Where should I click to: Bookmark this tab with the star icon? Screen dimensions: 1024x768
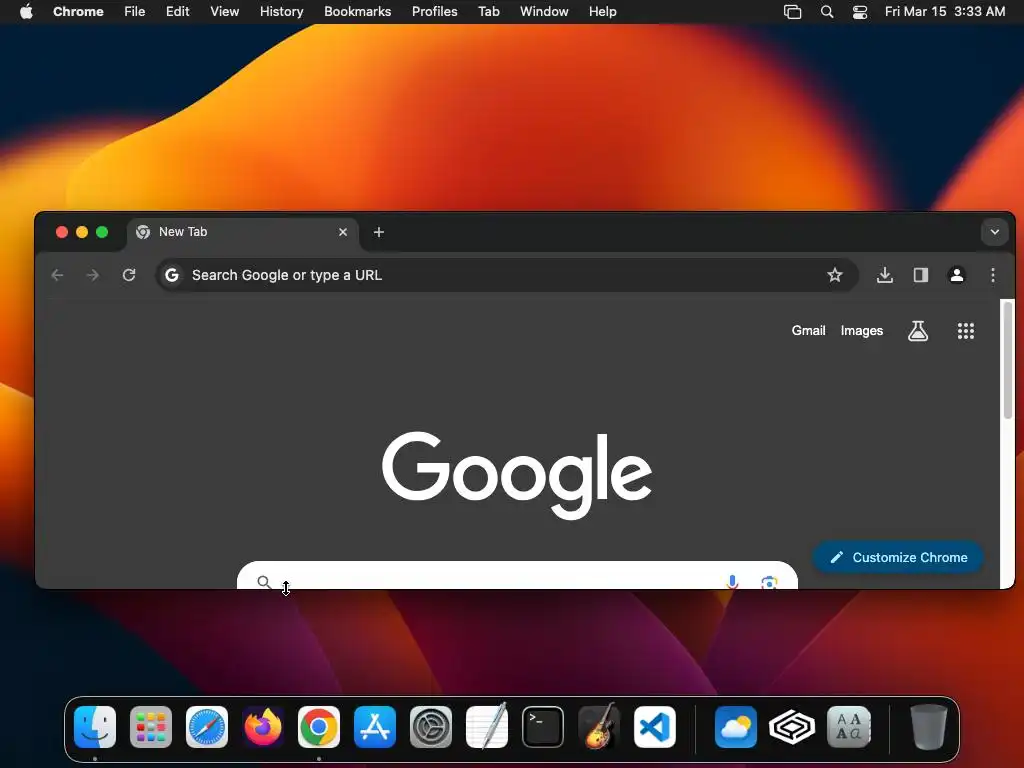pyautogui.click(x=835, y=275)
